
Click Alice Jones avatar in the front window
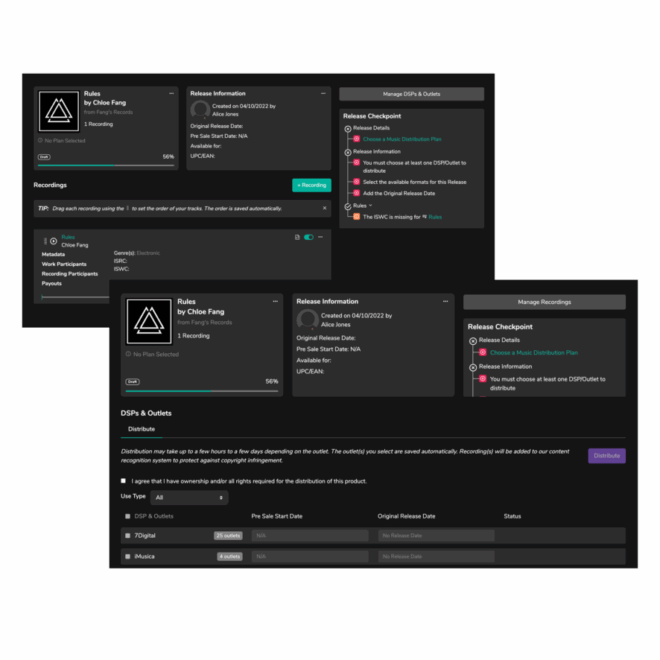[x=308, y=319]
